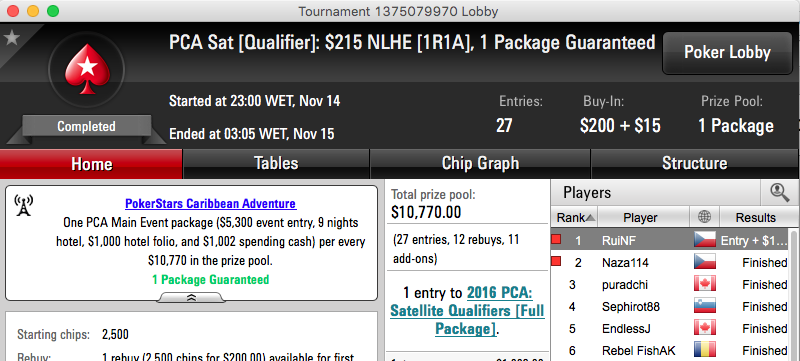This screenshot has height=361, width=800.
Task: Click the red marker beside Naza114
Action: [x=556, y=262]
